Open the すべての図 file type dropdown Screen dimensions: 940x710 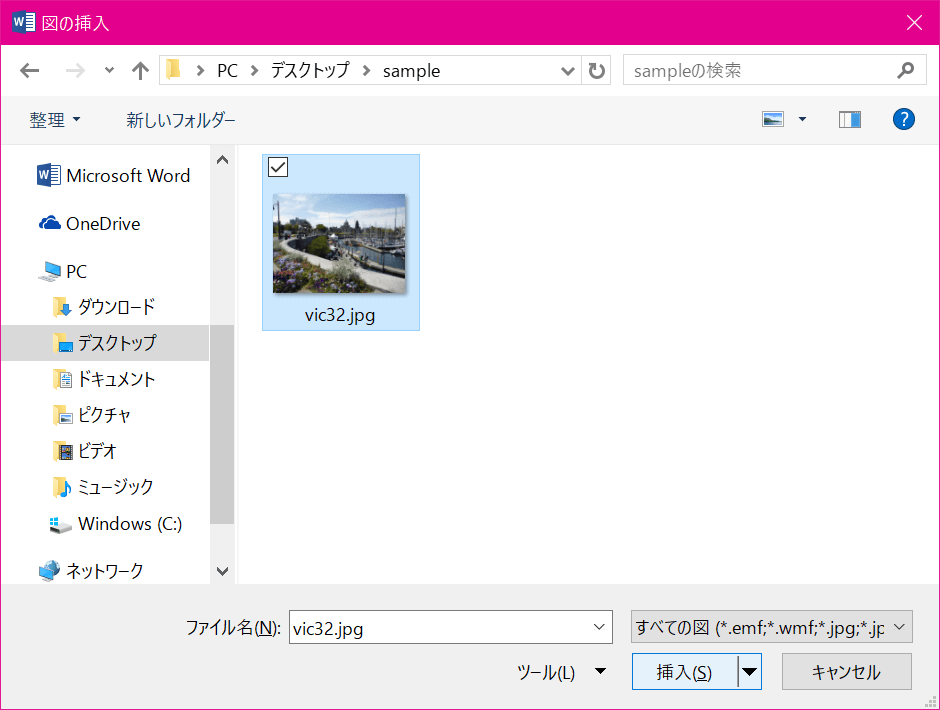(x=775, y=626)
